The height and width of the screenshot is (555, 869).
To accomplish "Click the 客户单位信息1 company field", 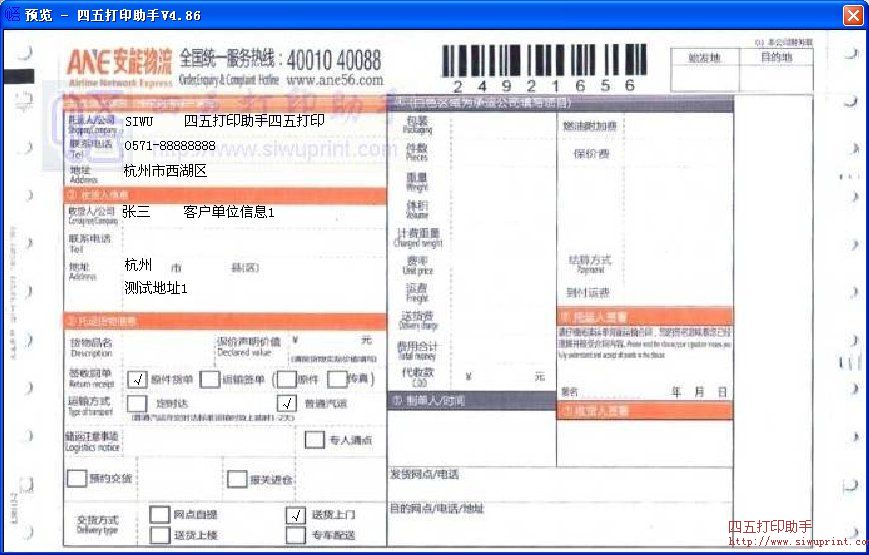I will [x=228, y=212].
